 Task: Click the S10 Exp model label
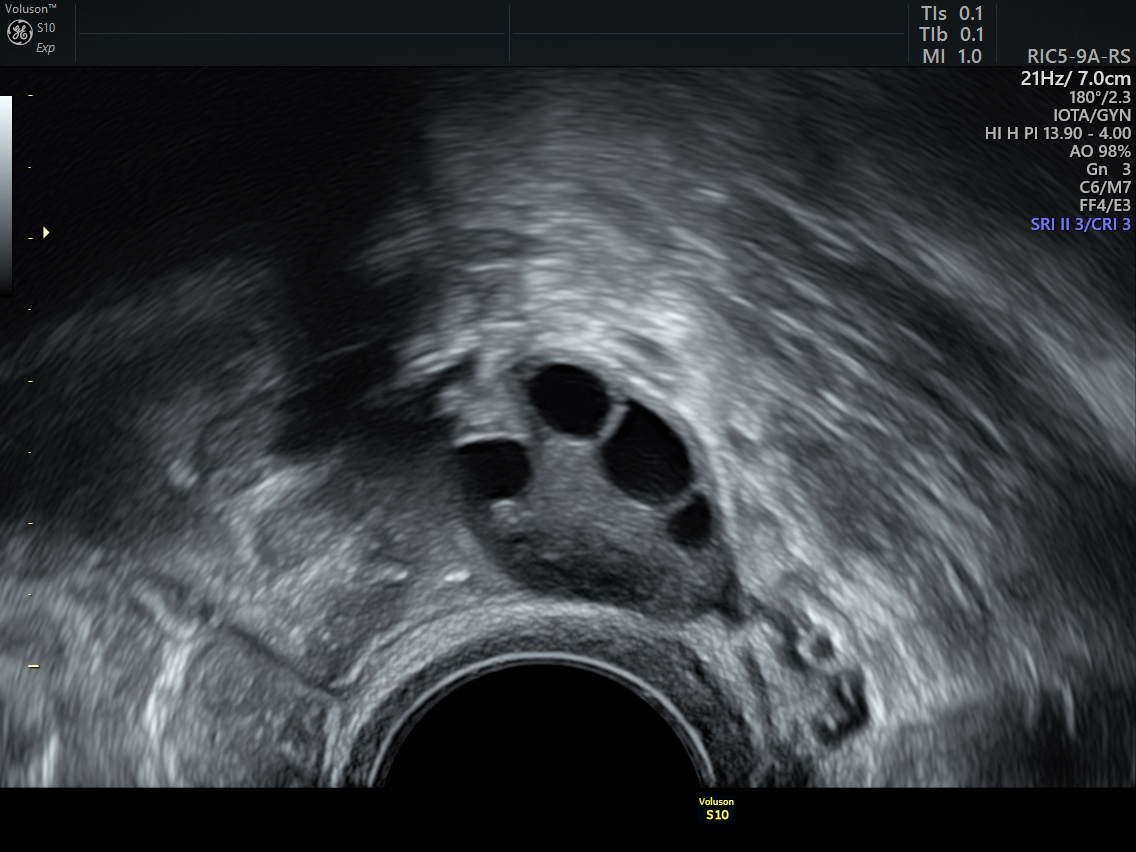tap(46, 38)
